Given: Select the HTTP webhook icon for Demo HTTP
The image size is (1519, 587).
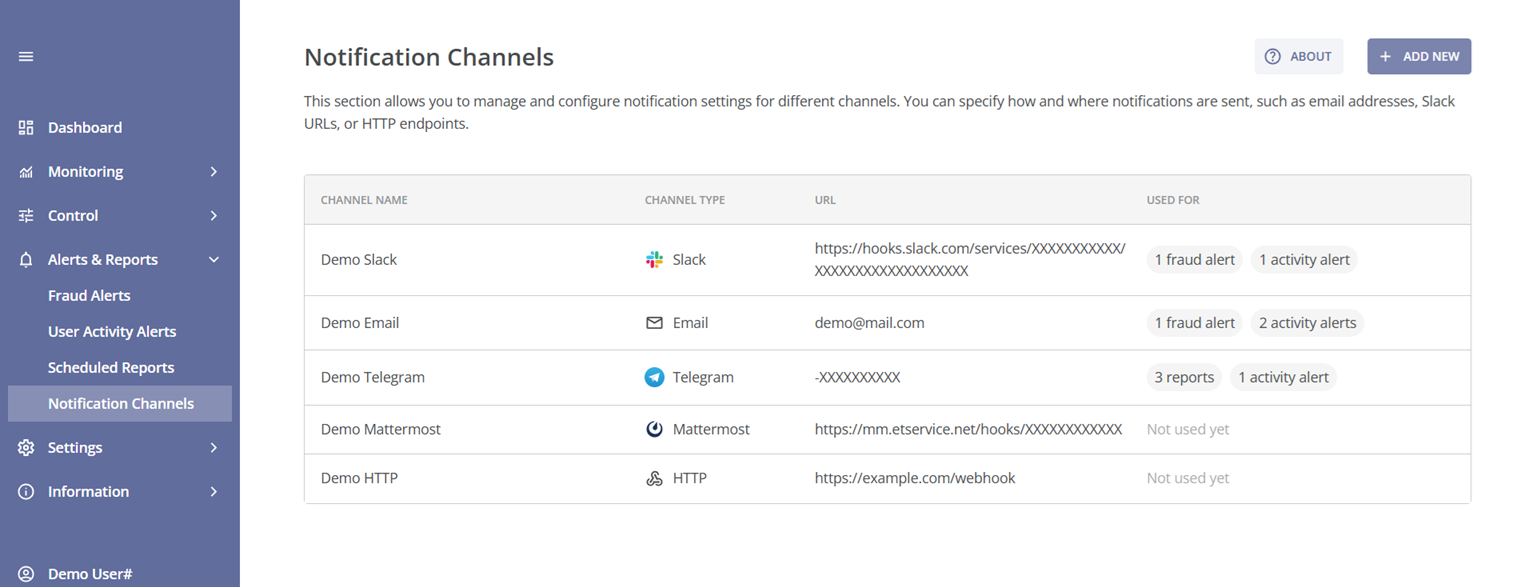Looking at the screenshot, I should click(653, 478).
